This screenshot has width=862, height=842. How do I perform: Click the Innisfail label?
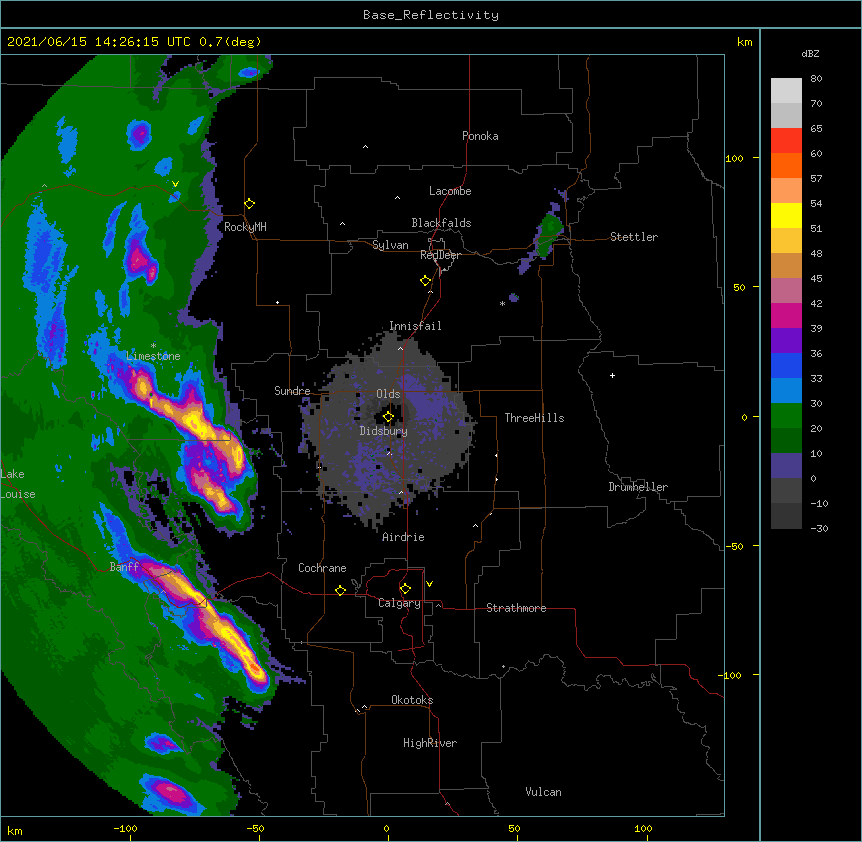tap(415, 326)
